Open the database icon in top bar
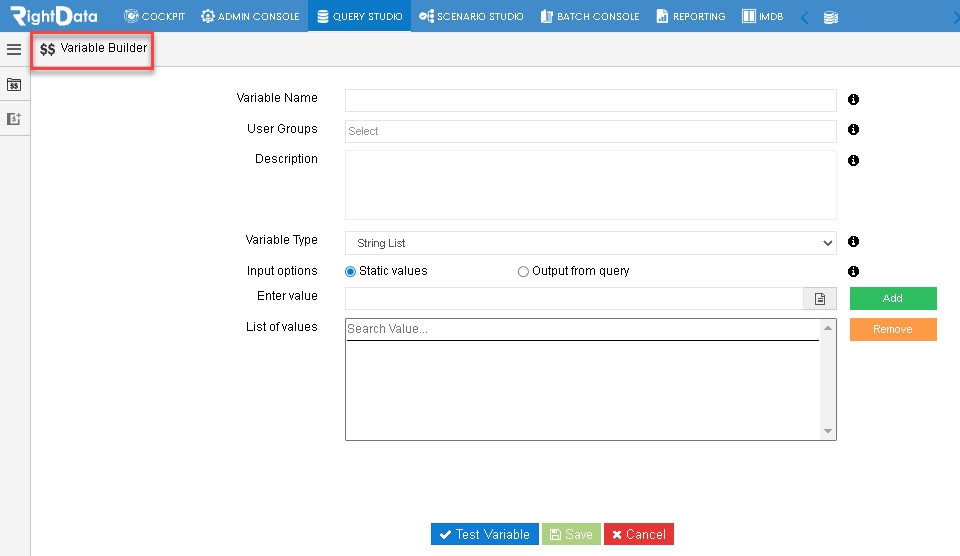The height and width of the screenshot is (556, 960). pos(831,17)
